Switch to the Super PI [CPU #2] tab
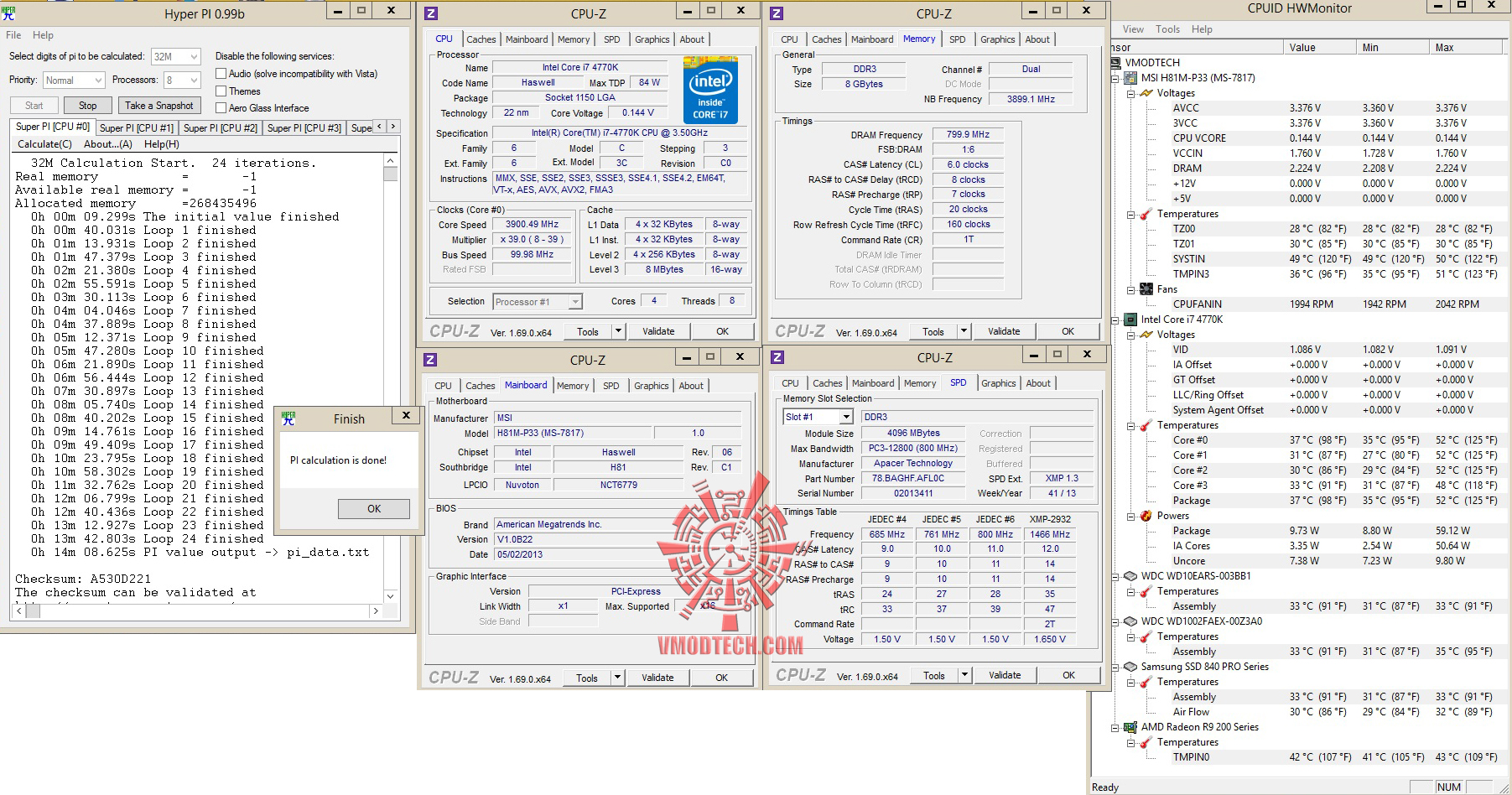 click(x=221, y=127)
